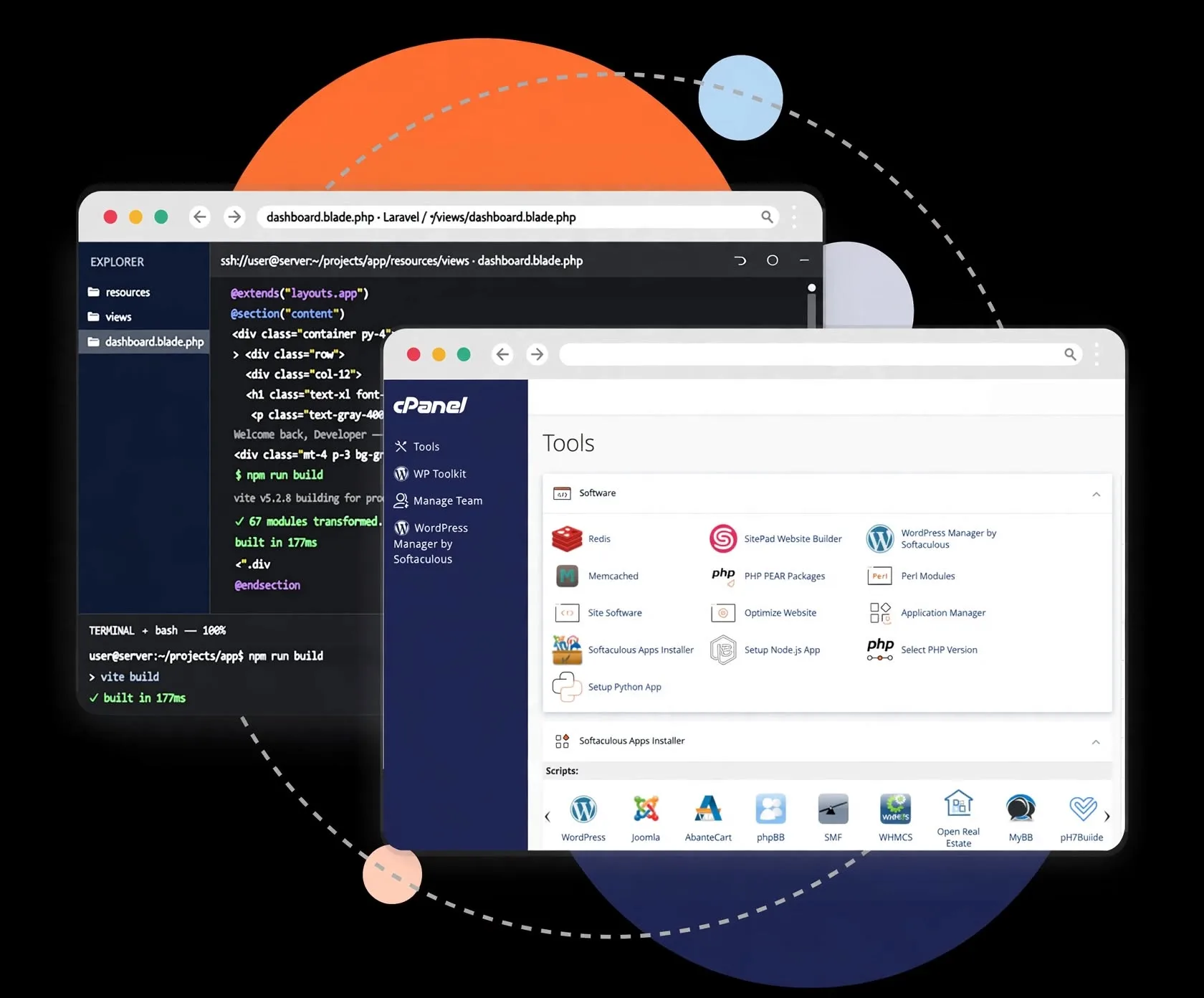Click the EXPLORER panel heading

click(x=117, y=262)
